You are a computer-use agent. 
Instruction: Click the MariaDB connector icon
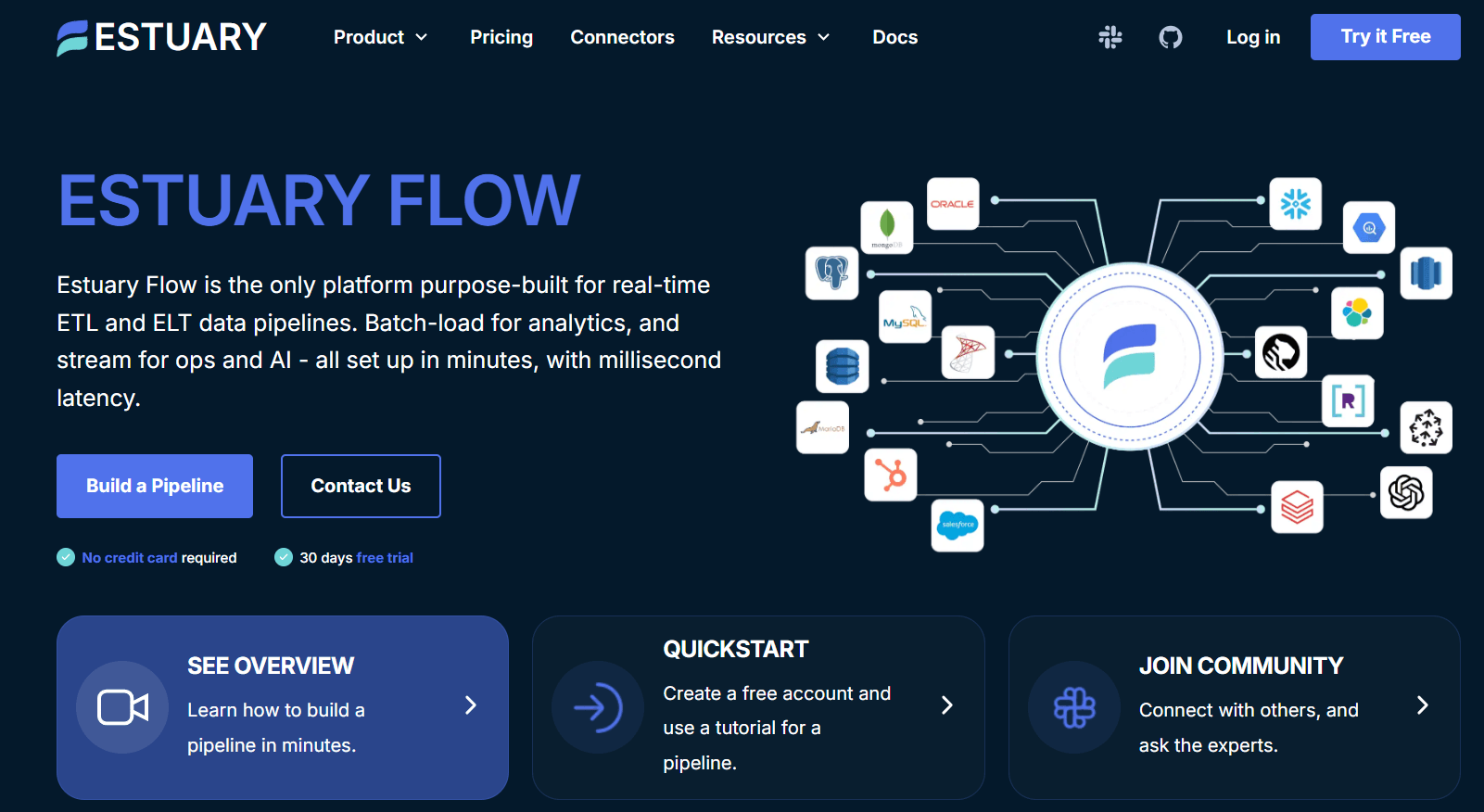click(822, 427)
